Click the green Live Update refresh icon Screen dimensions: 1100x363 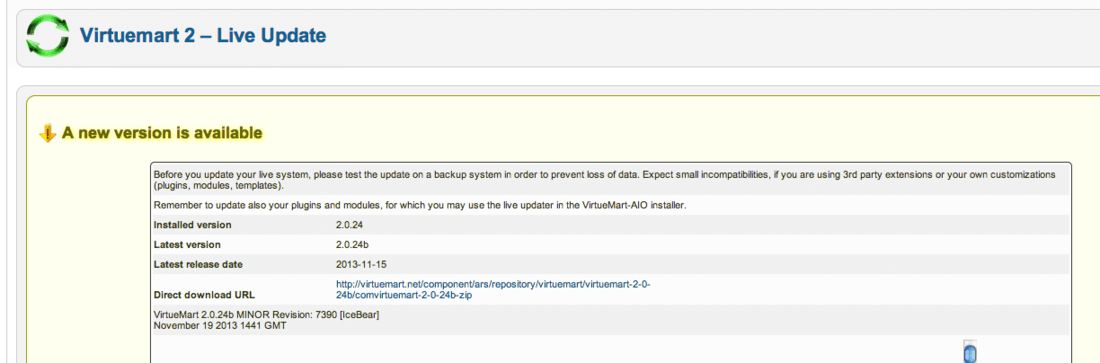[x=48, y=36]
